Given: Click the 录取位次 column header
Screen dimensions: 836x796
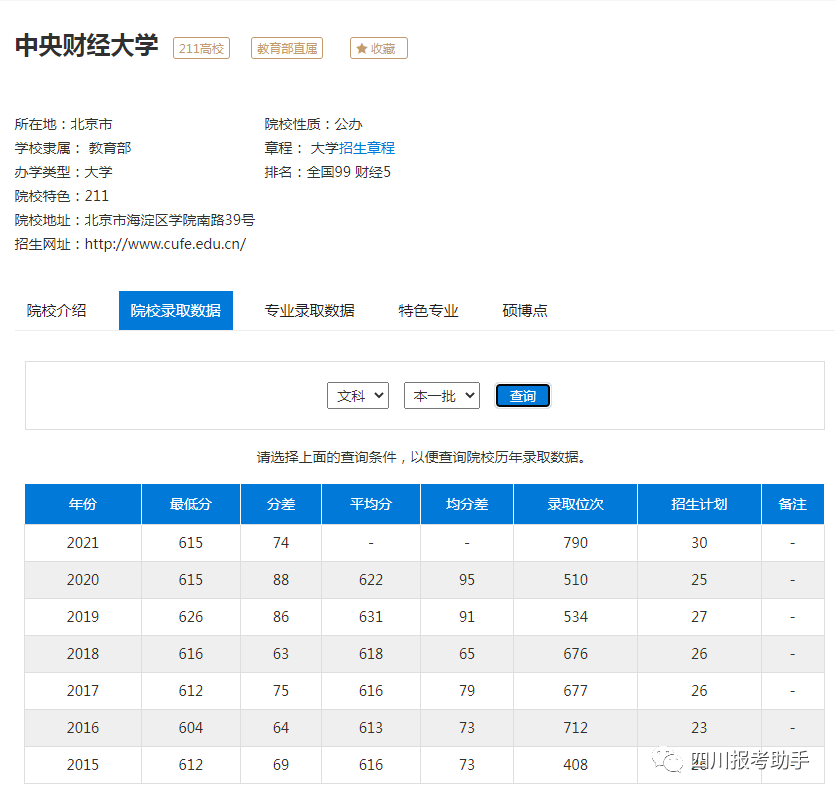Looking at the screenshot, I should click(x=575, y=504).
